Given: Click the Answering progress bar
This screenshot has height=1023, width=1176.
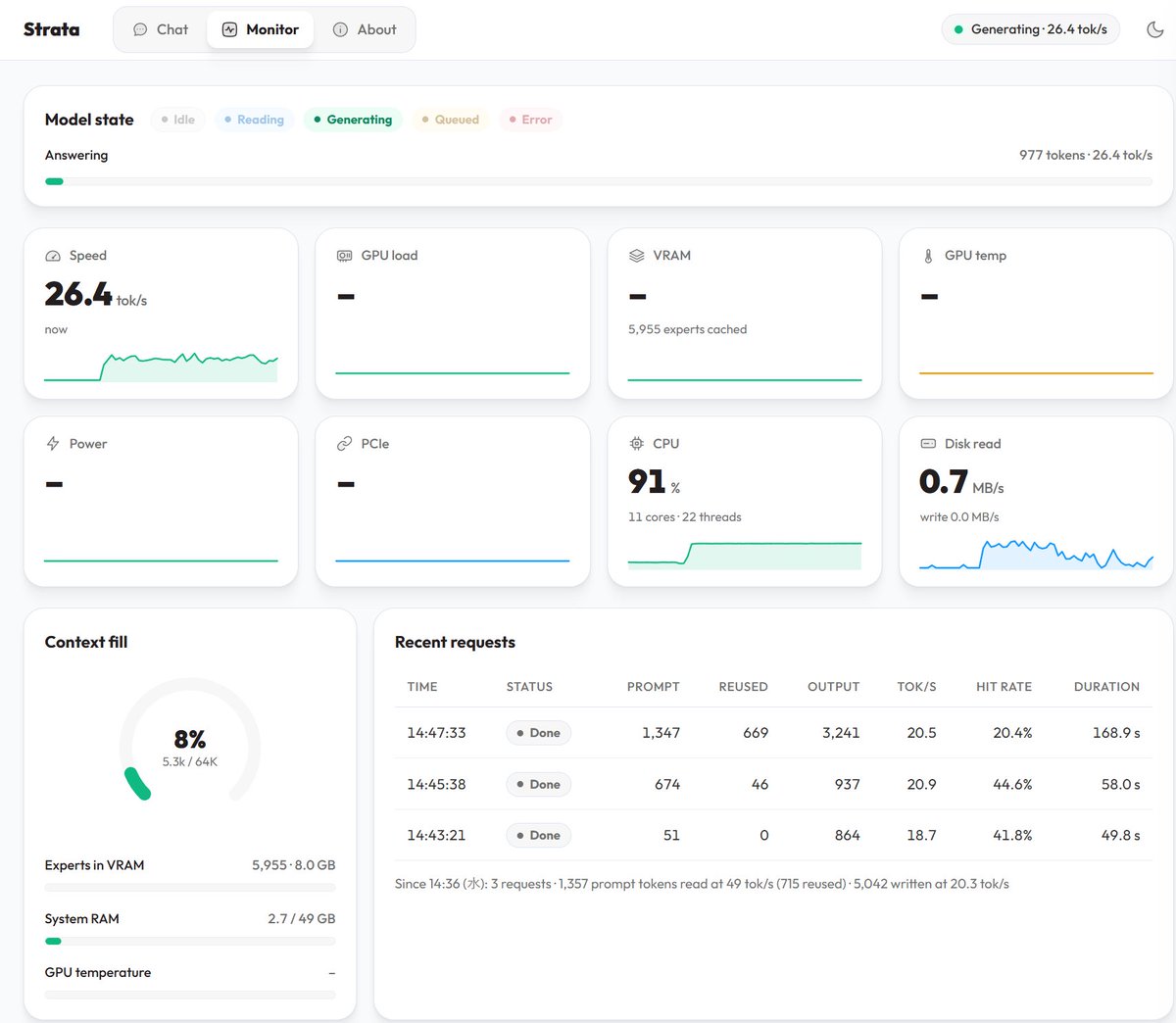Looking at the screenshot, I should [x=599, y=181].
